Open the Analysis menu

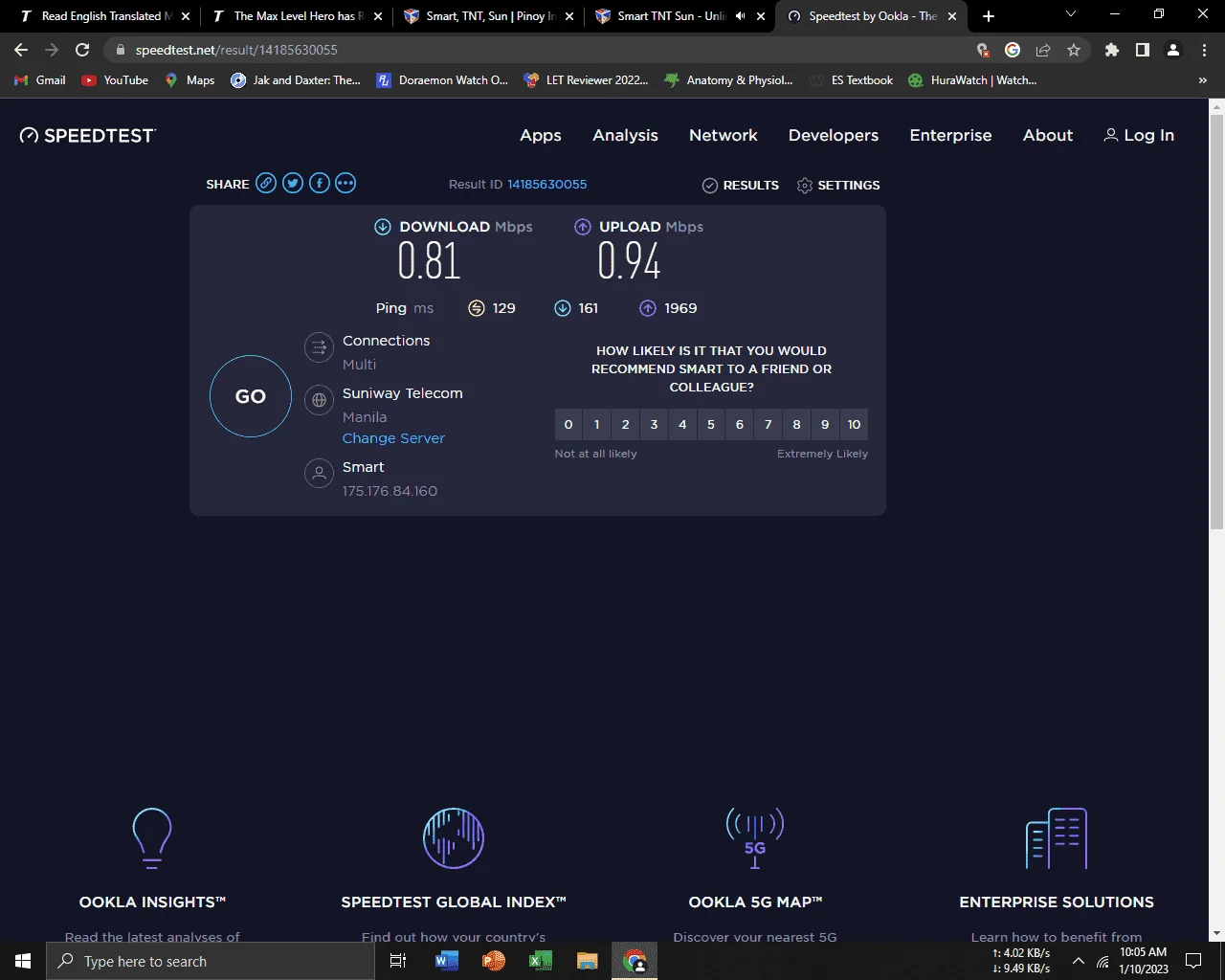pos(625,136)
